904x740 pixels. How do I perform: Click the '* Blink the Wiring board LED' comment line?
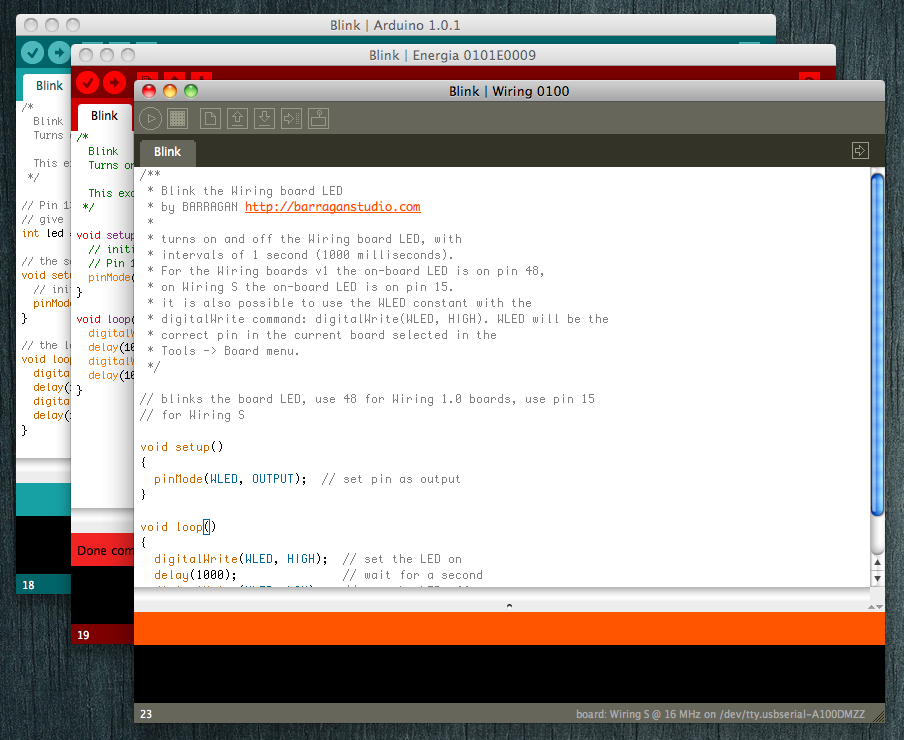tap(245, 191)
